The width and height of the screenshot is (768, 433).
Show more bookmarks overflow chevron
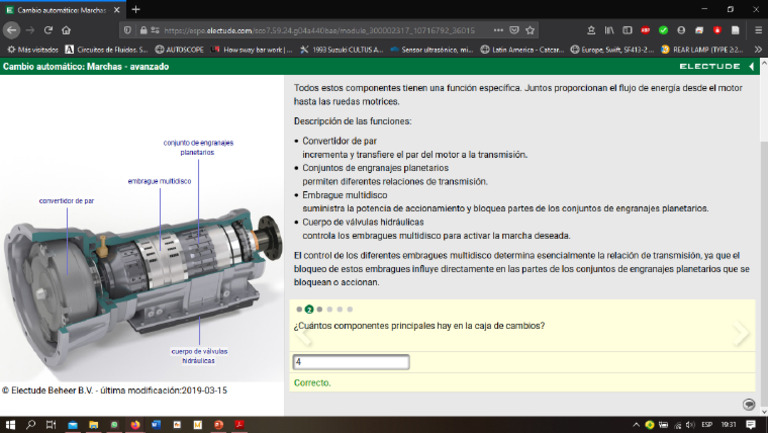(758, 49)
